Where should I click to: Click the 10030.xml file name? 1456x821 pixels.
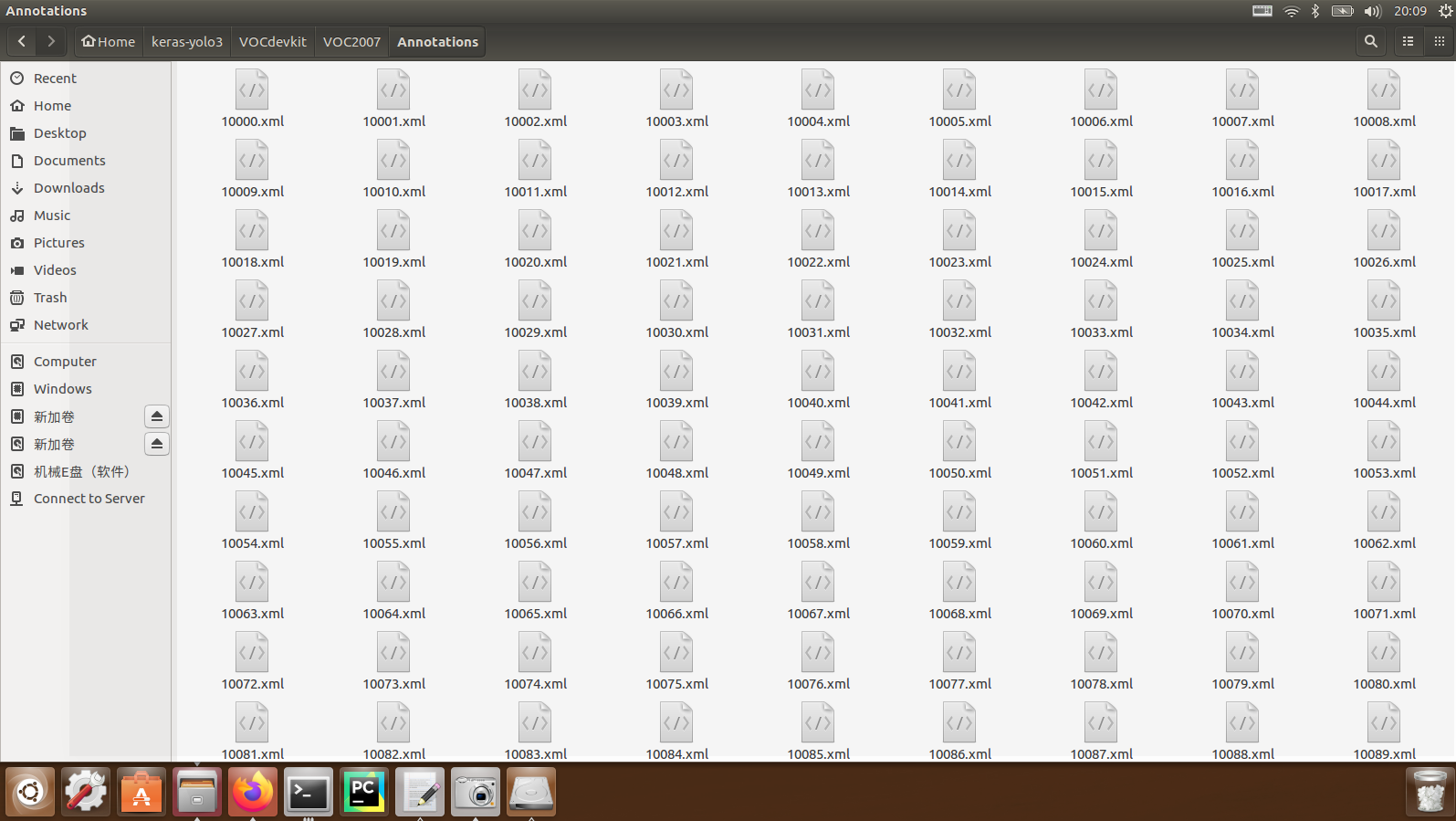pos(677,332)
